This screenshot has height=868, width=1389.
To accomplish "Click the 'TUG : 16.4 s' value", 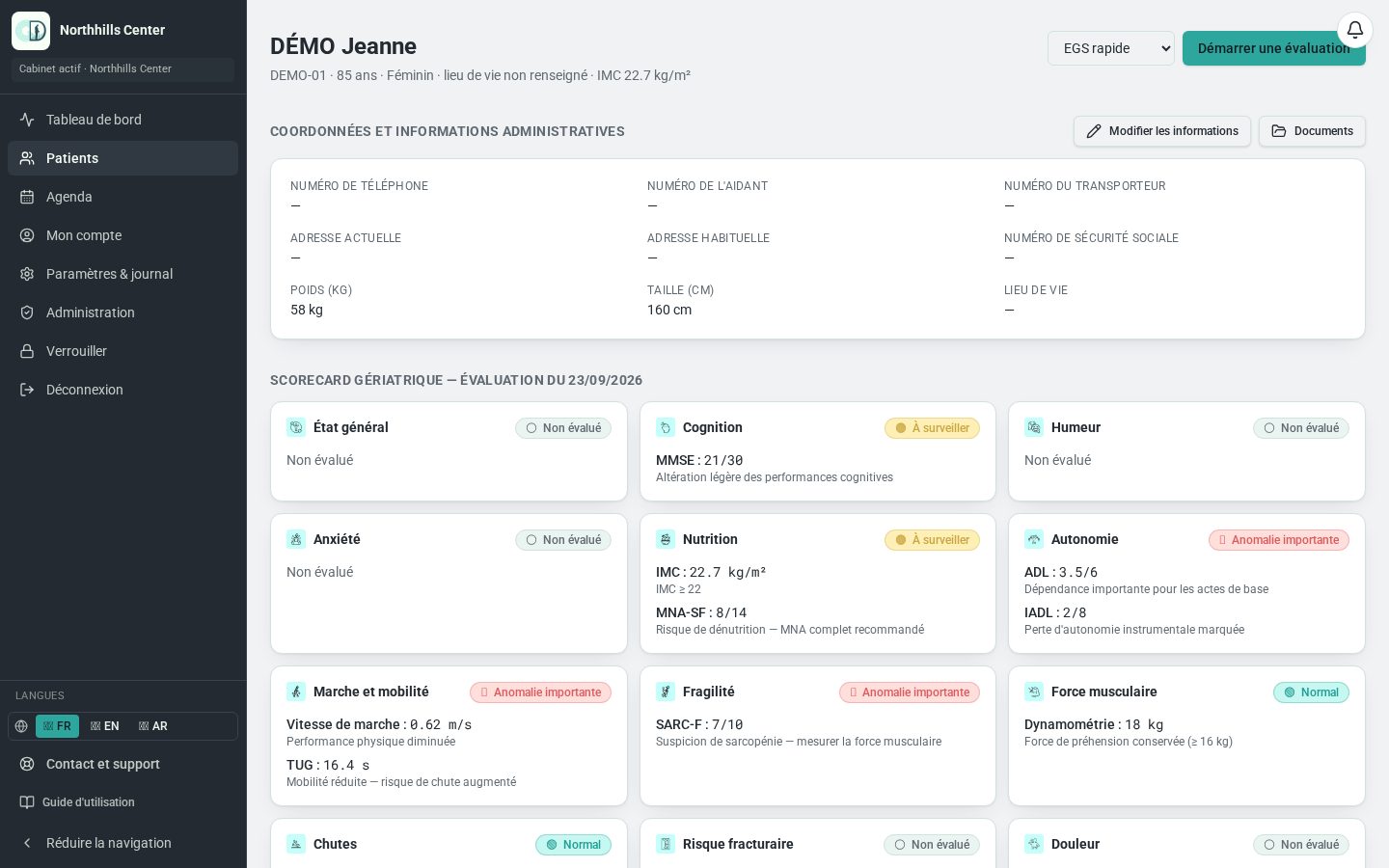I will pyautogui.click(x=328, y=765).
